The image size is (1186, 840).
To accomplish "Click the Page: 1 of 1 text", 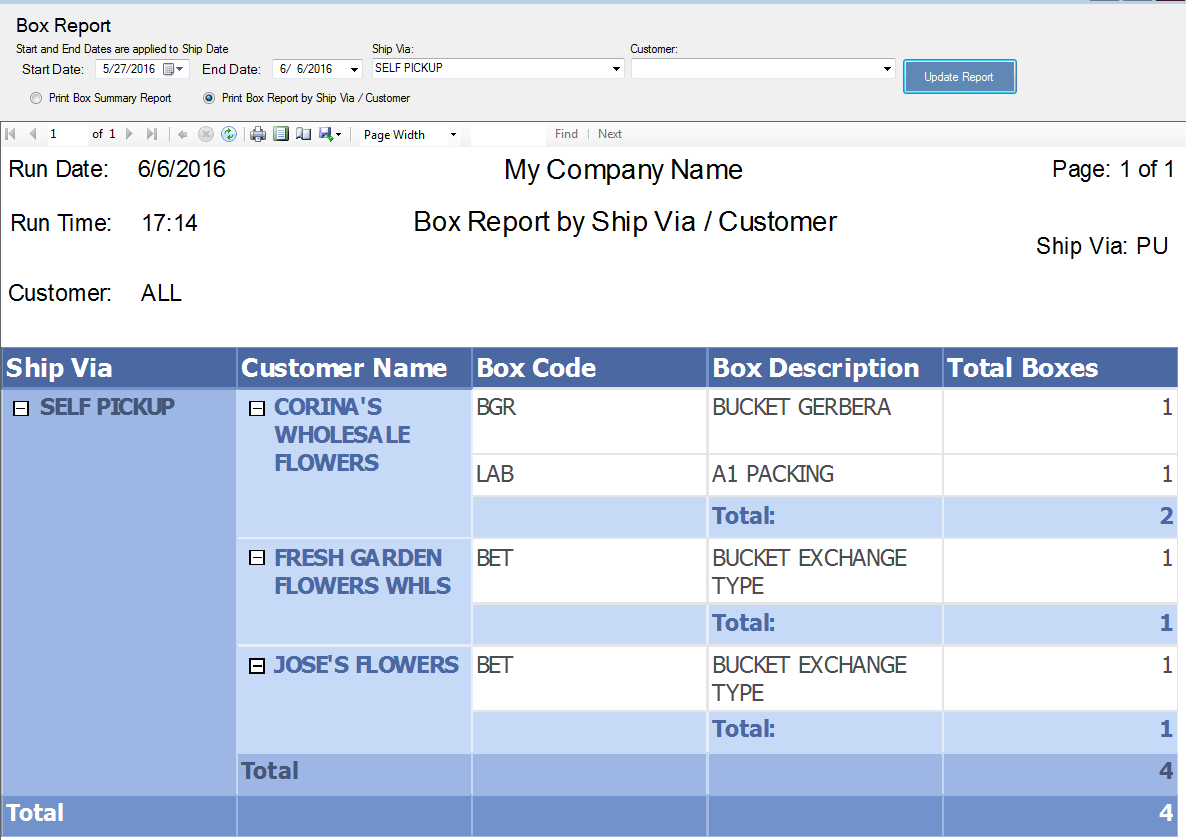I will (x=1113, y=169).
